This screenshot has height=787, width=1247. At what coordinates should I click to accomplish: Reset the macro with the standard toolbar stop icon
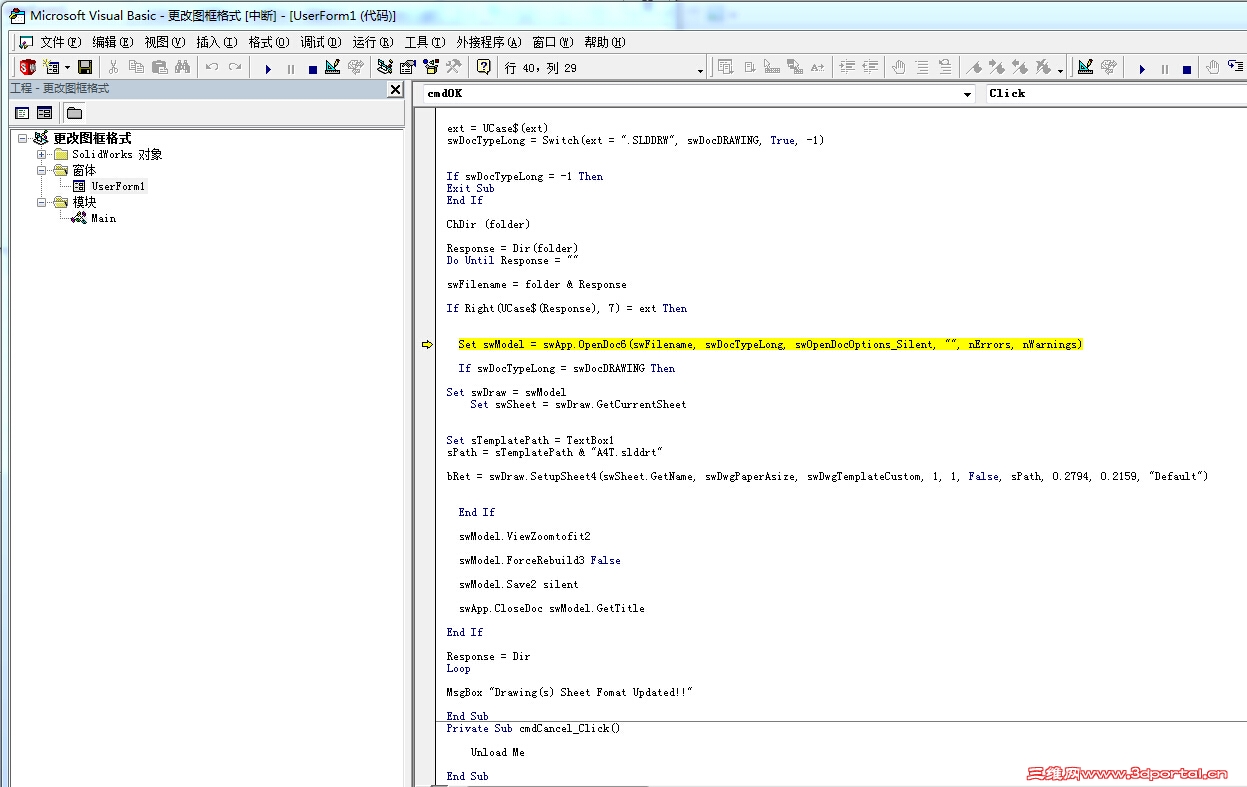click(x=312, y=68)
